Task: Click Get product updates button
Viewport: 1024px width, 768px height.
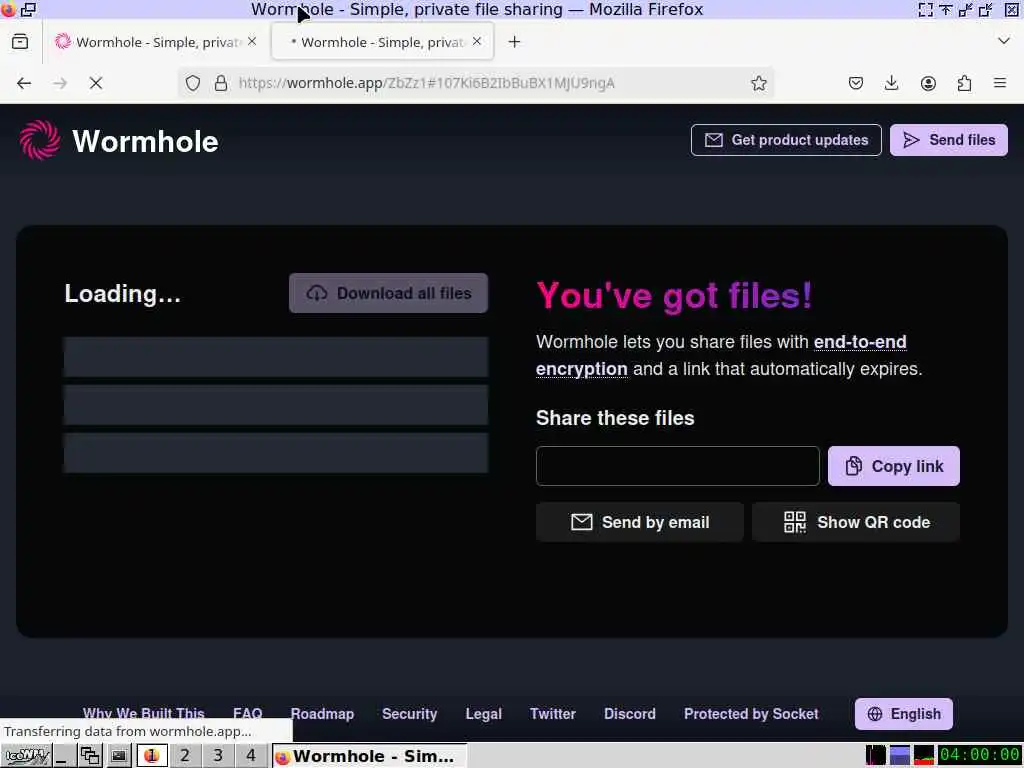Action: pyautogui.click(x=786, y=140)
